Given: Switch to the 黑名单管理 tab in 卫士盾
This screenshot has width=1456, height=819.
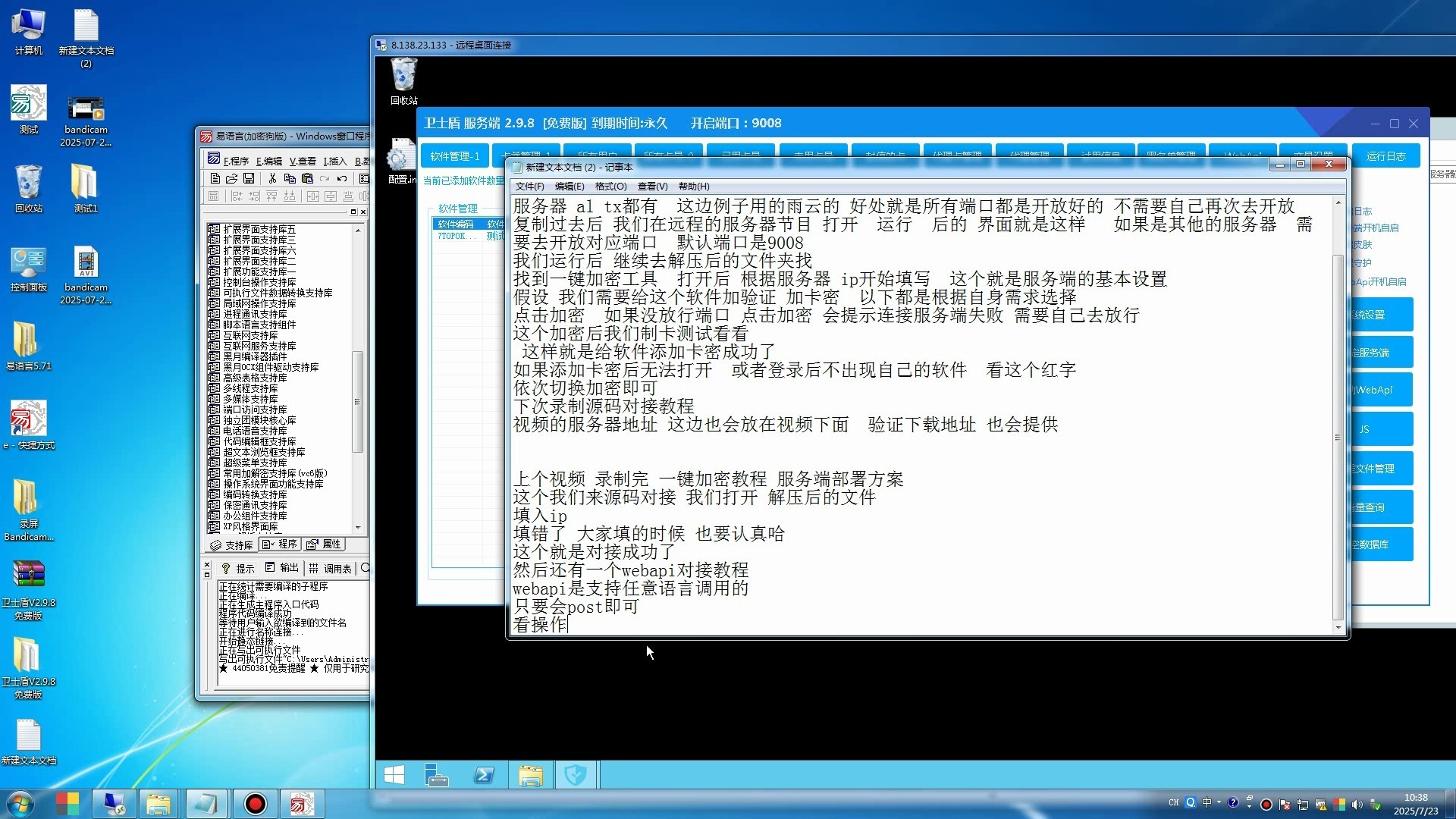Looking at the screenshot, I should tap(1172, 152).
